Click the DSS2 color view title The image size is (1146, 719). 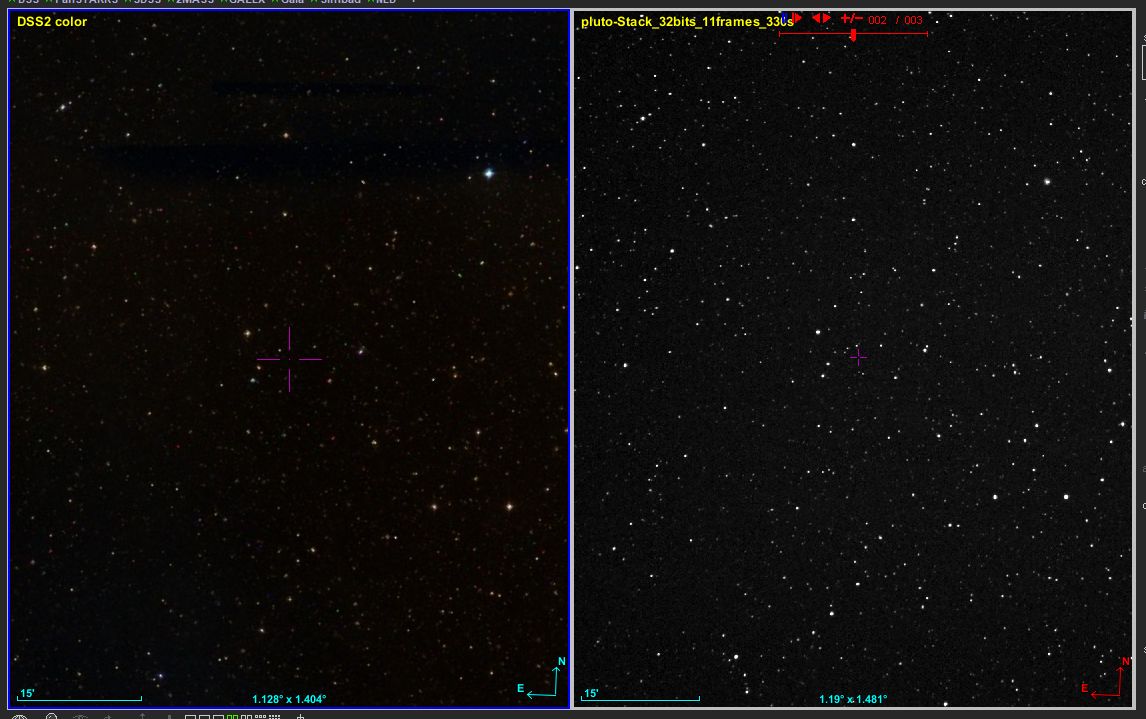pos(52,21)
